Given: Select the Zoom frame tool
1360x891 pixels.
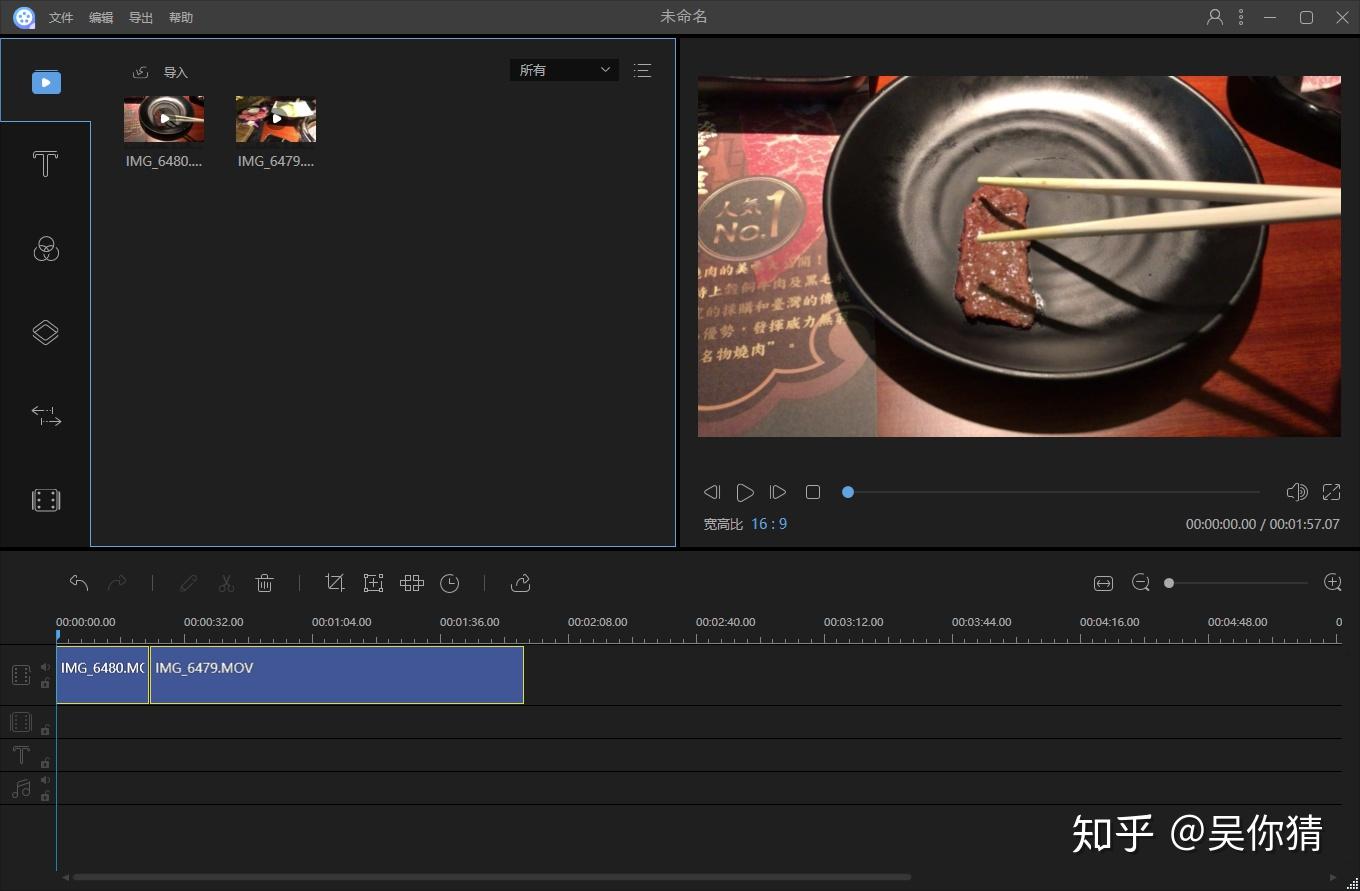Looking at the screenshot, I should 373,583.
